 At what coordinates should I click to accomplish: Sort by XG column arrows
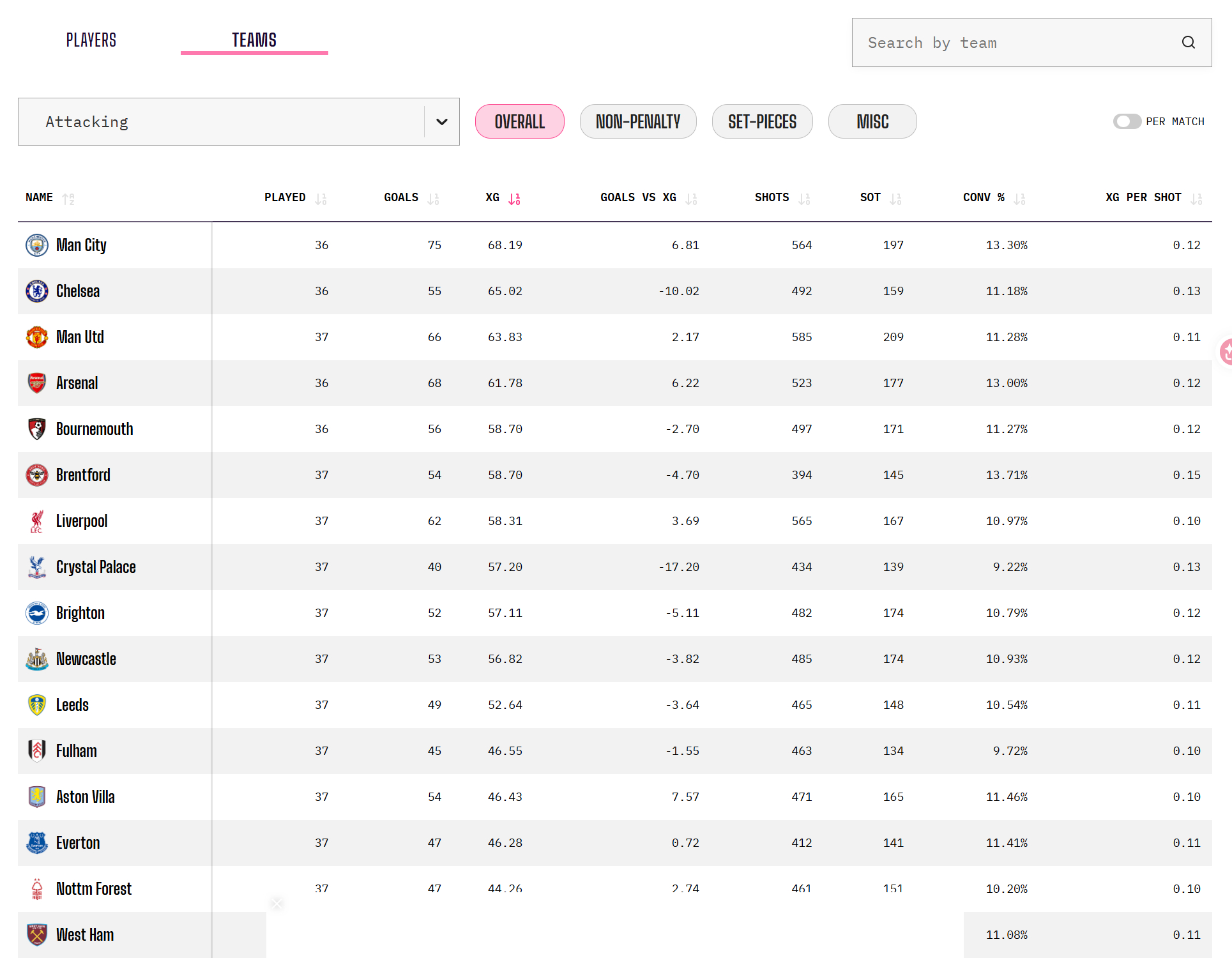coord(514,199)
